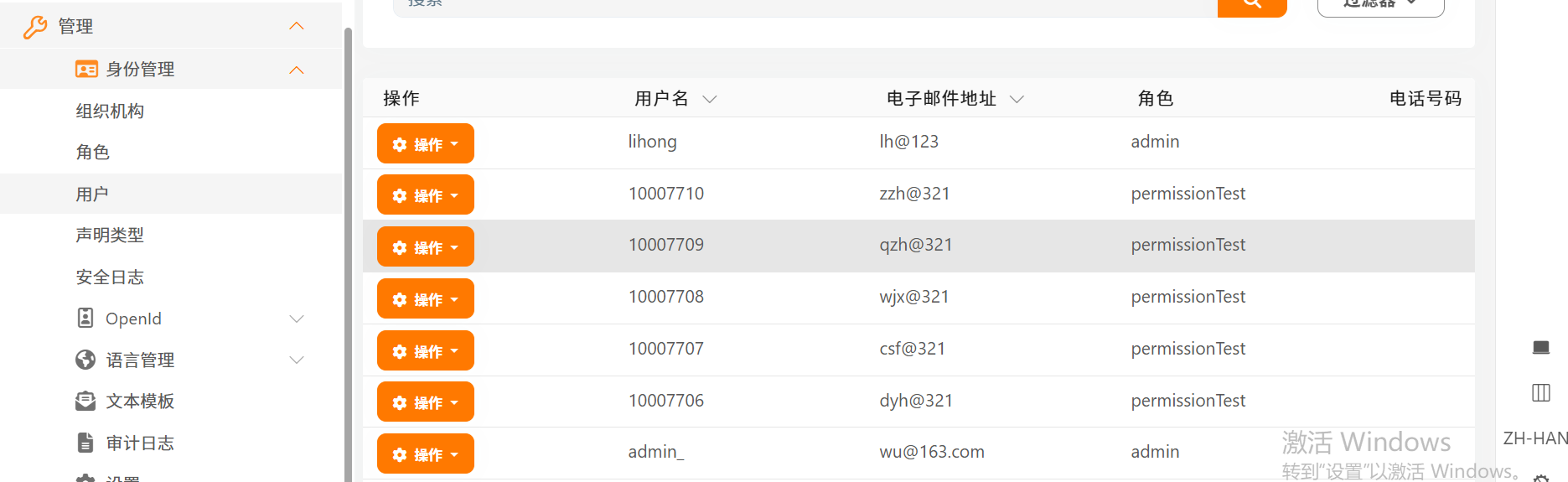Viewport: 1568px width, 482px height.
Task: Open 操作 dropdown for user admin_
Action: tap(426, 454)
